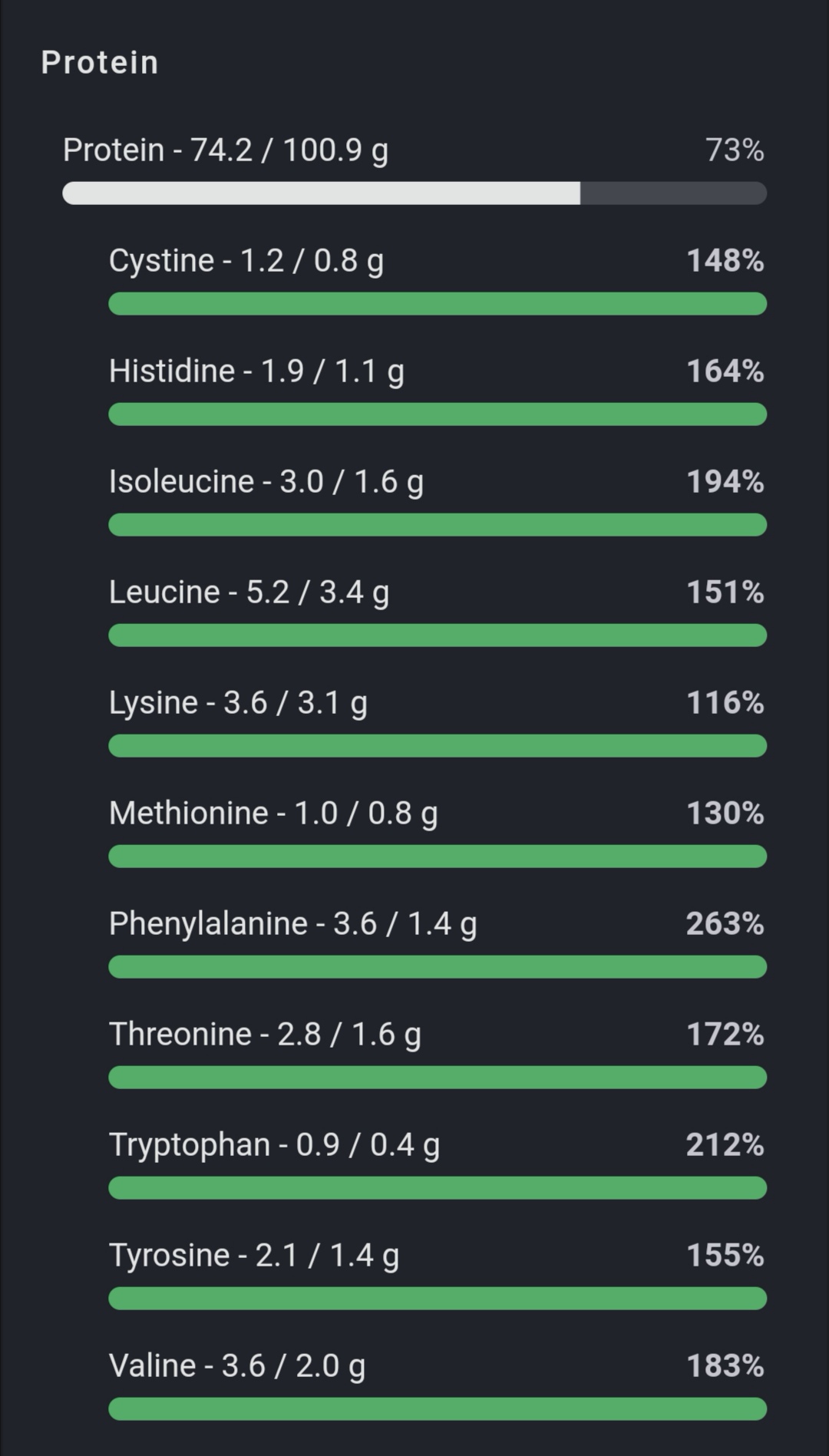
Task: Tap the 73% protein percentage
Action: tap(734, 150)
